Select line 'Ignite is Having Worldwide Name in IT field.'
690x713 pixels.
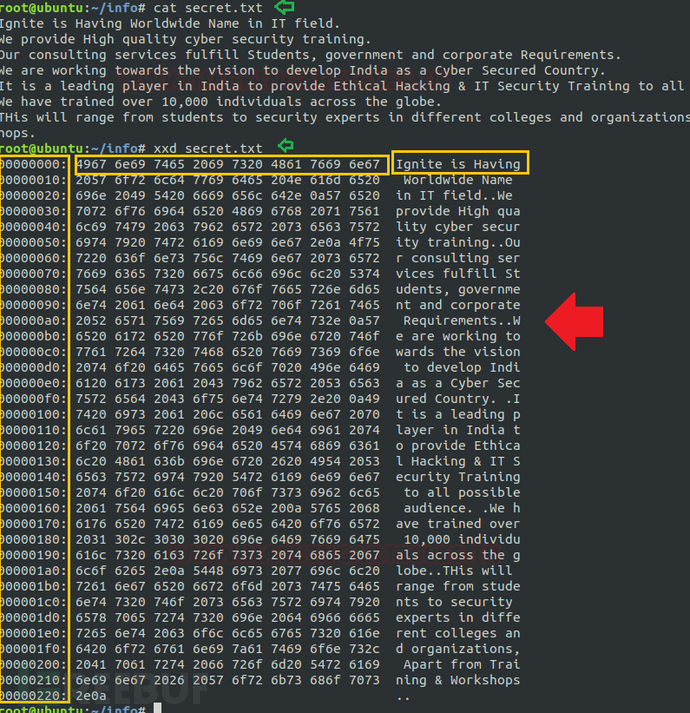pos(170,23)
